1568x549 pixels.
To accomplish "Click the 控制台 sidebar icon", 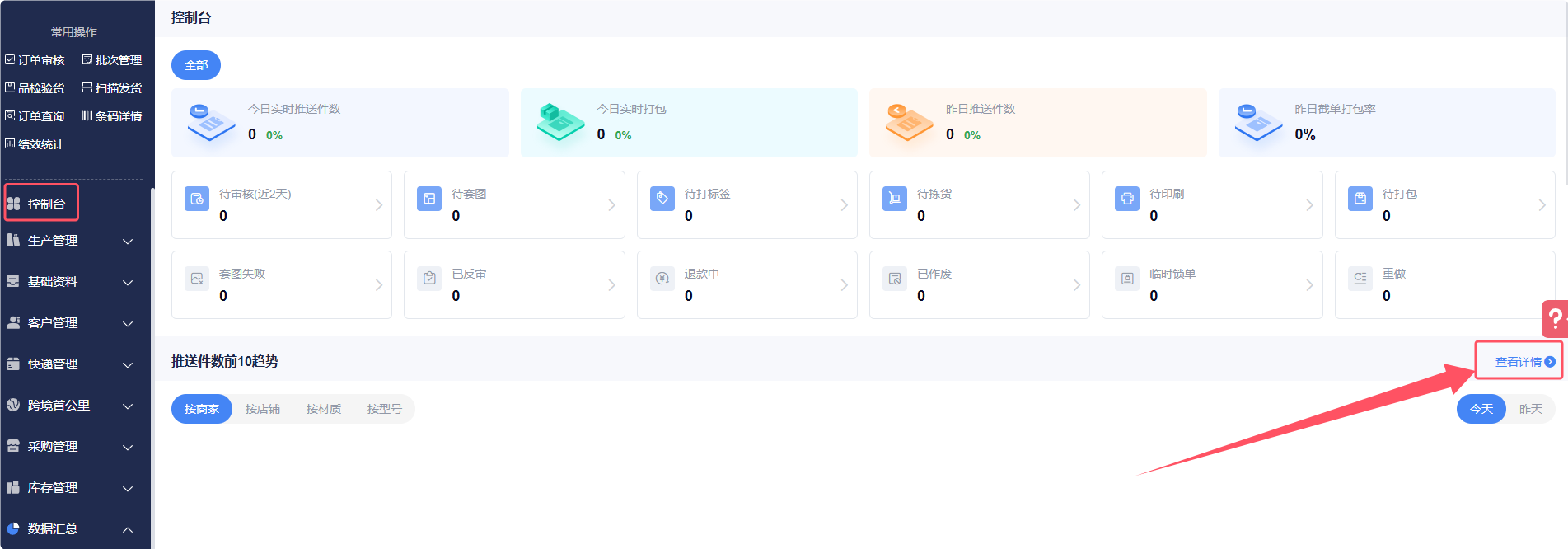I will [x=13, y=204].
